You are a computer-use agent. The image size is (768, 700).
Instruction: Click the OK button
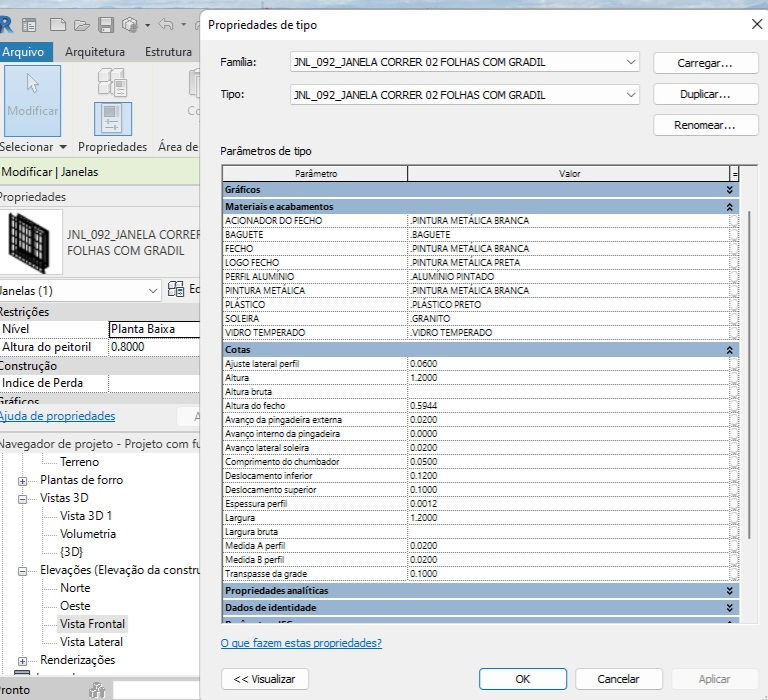pos(523,679)
